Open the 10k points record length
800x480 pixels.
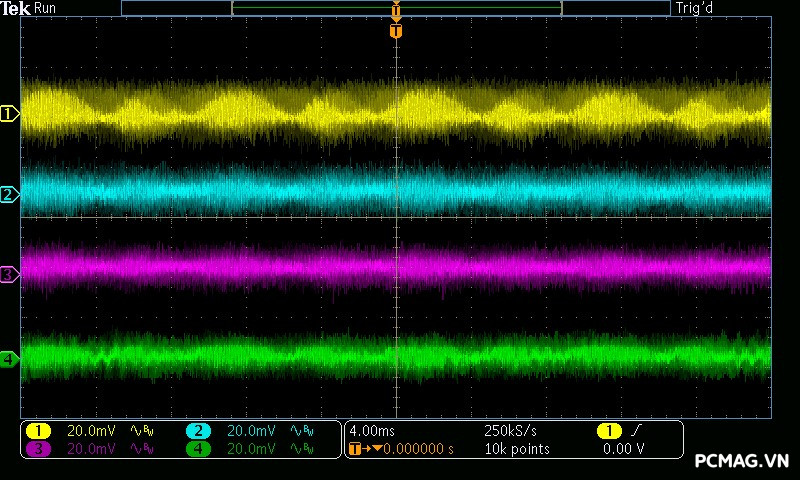516,449
